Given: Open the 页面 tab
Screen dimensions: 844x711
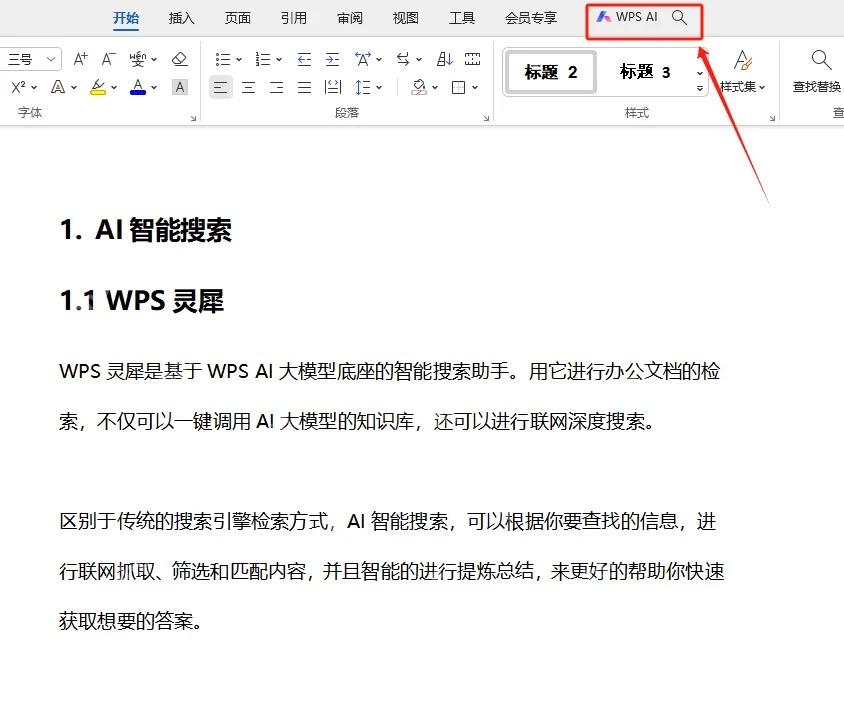Looking at the screenshot, I should tap(237, 18).
